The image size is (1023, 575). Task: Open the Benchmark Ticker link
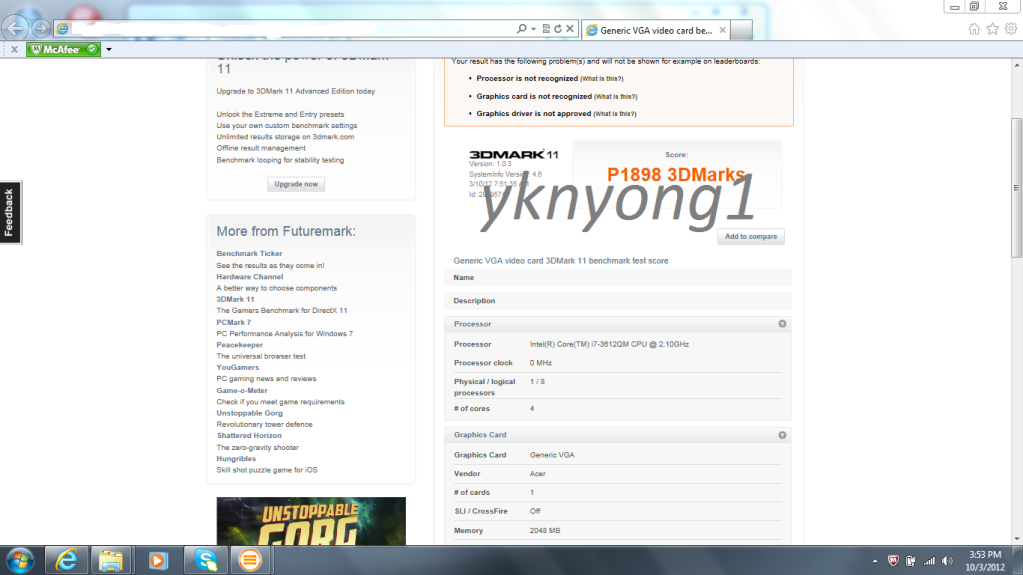249,253
